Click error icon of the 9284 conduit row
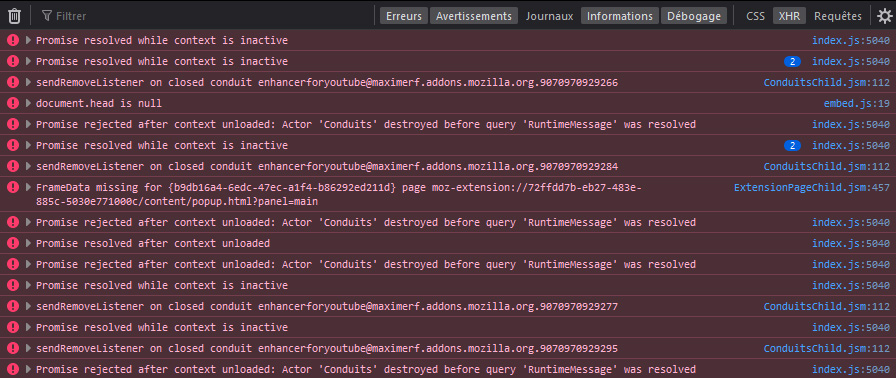This screenshot has height=378, width=896. 13,166
